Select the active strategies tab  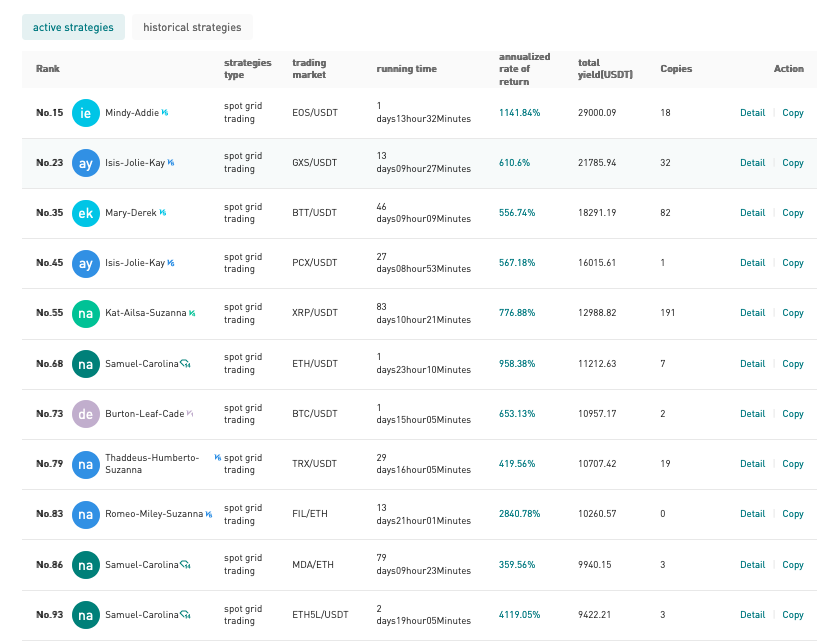(73, 27)
